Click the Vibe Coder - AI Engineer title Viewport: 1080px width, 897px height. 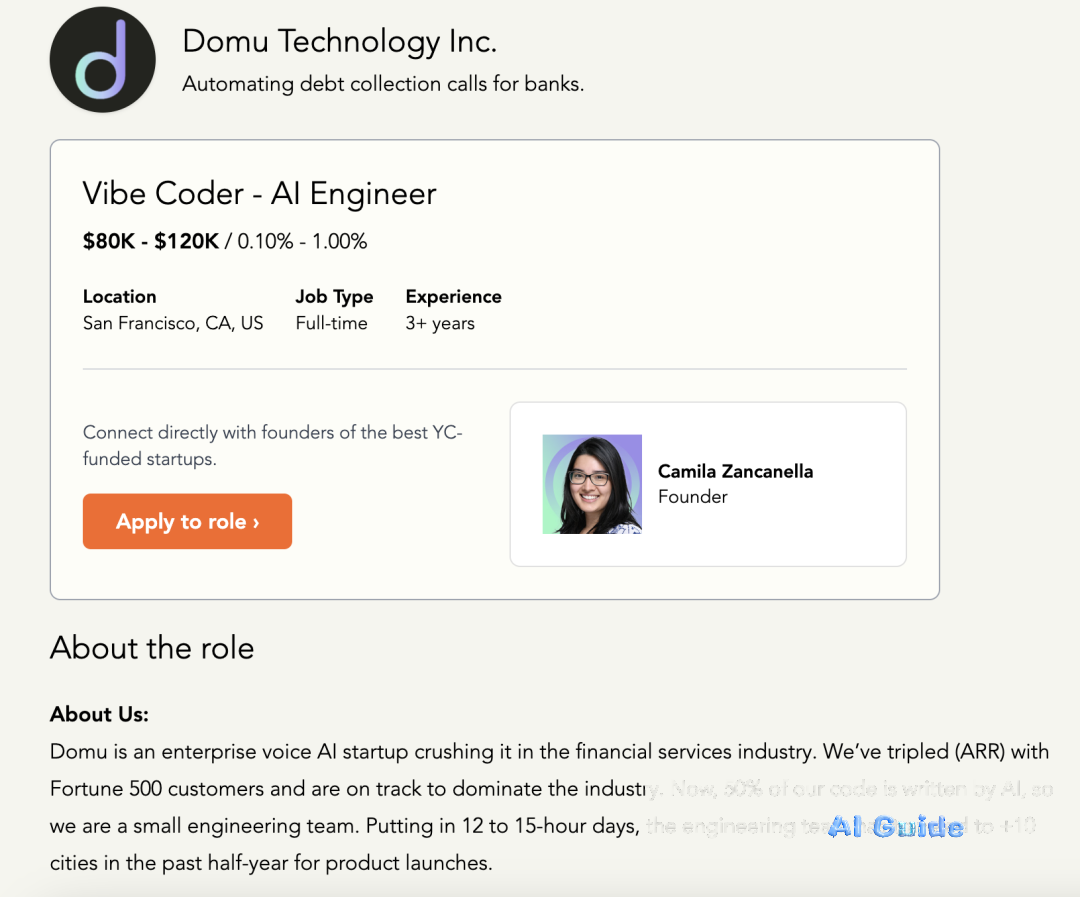click(259, 193)
